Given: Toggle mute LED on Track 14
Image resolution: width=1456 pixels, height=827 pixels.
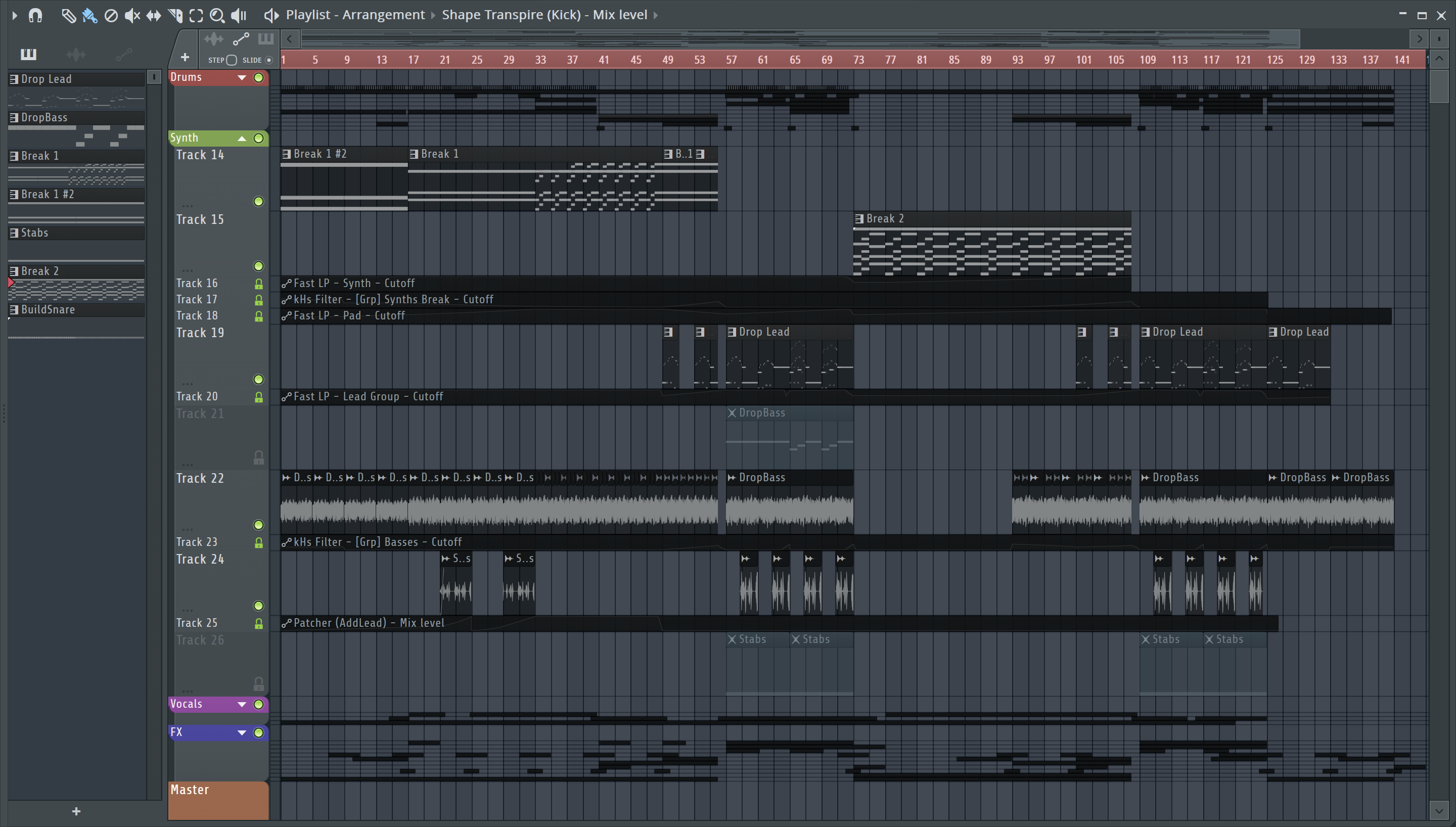Looking at the screenshot, I should pyautogui.click(x=258, y=202).
